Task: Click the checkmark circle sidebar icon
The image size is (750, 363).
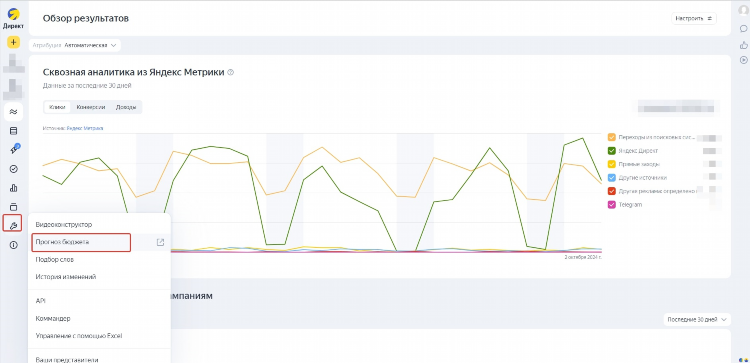Action: click(x=13, y=169)
